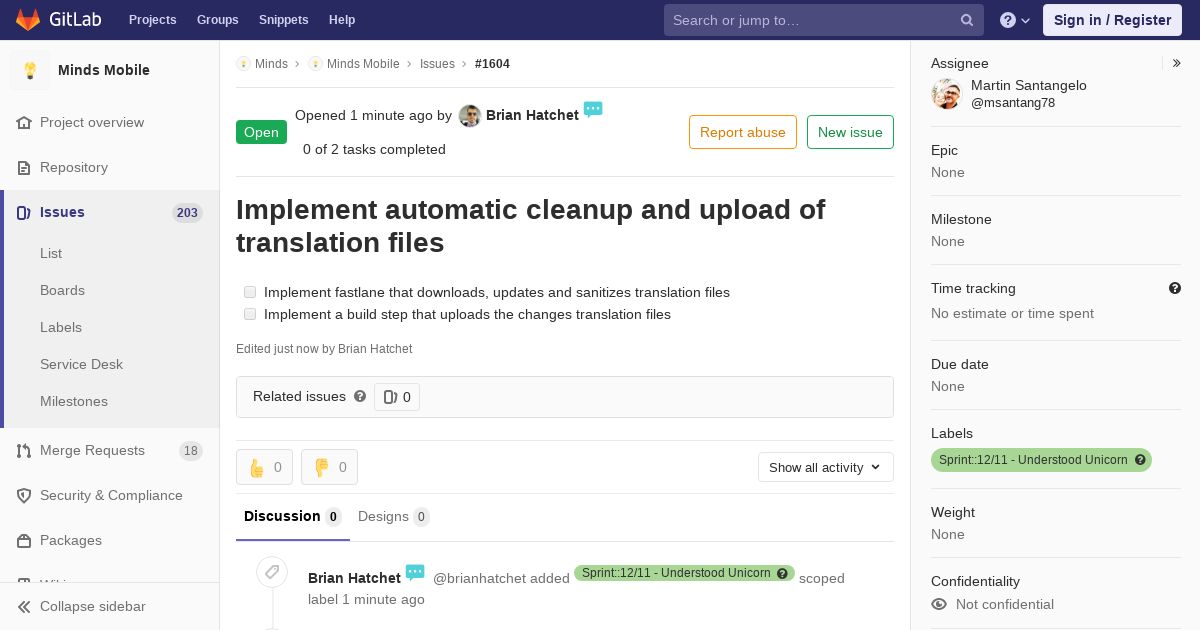Click the Merge Requests count badge 18
The height and width of the screenshot is (630, 1200).
(x=191, y=451)
